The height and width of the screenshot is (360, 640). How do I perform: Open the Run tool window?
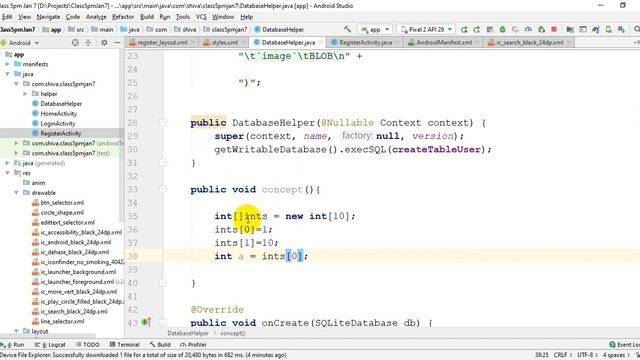[x=13, y=344]
